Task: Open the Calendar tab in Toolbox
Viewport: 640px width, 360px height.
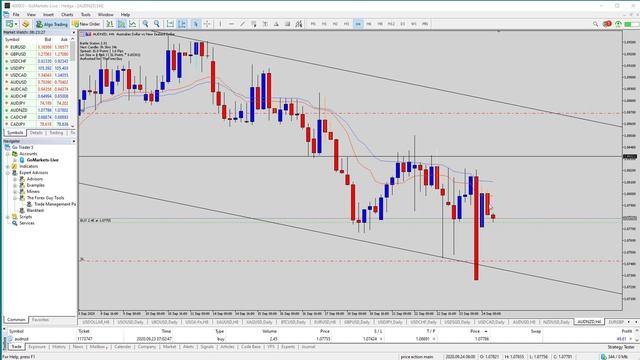Action: click(x=122, y=347)
